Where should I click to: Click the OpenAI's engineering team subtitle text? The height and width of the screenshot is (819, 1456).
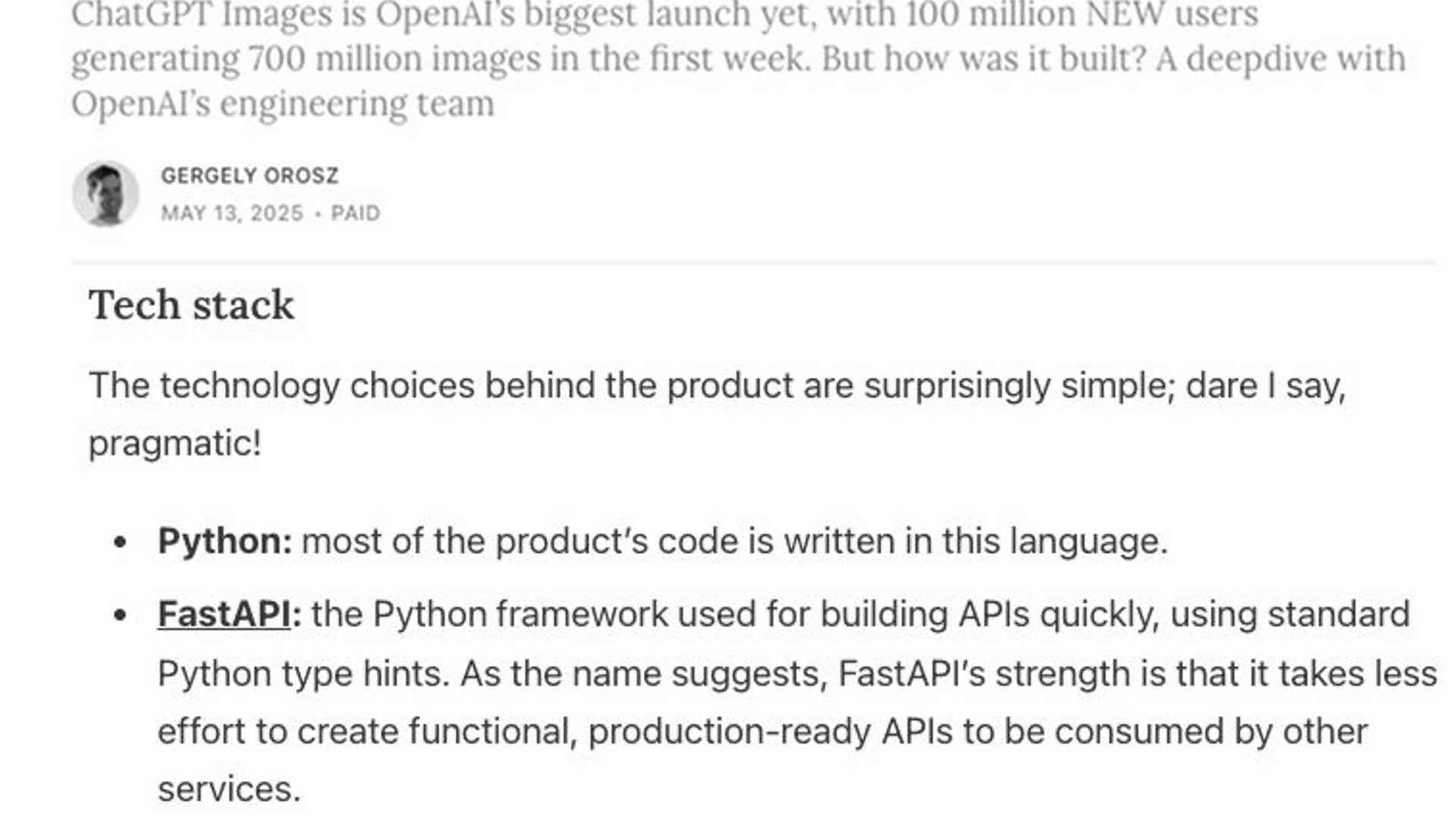[283, 104]
